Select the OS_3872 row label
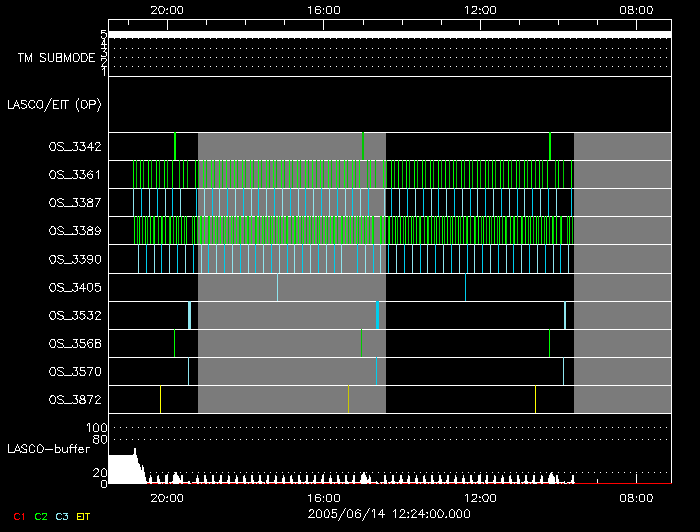The width and height of the screenshot is (700, 532). pos(75,400)
